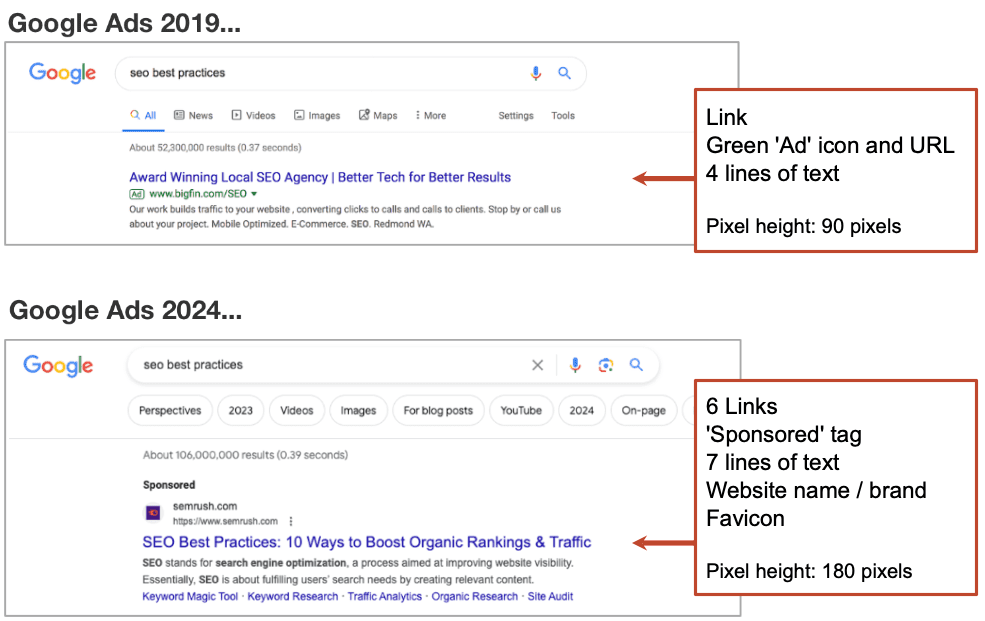
Task: Click the semrush.com favicon
Action: 153,513
